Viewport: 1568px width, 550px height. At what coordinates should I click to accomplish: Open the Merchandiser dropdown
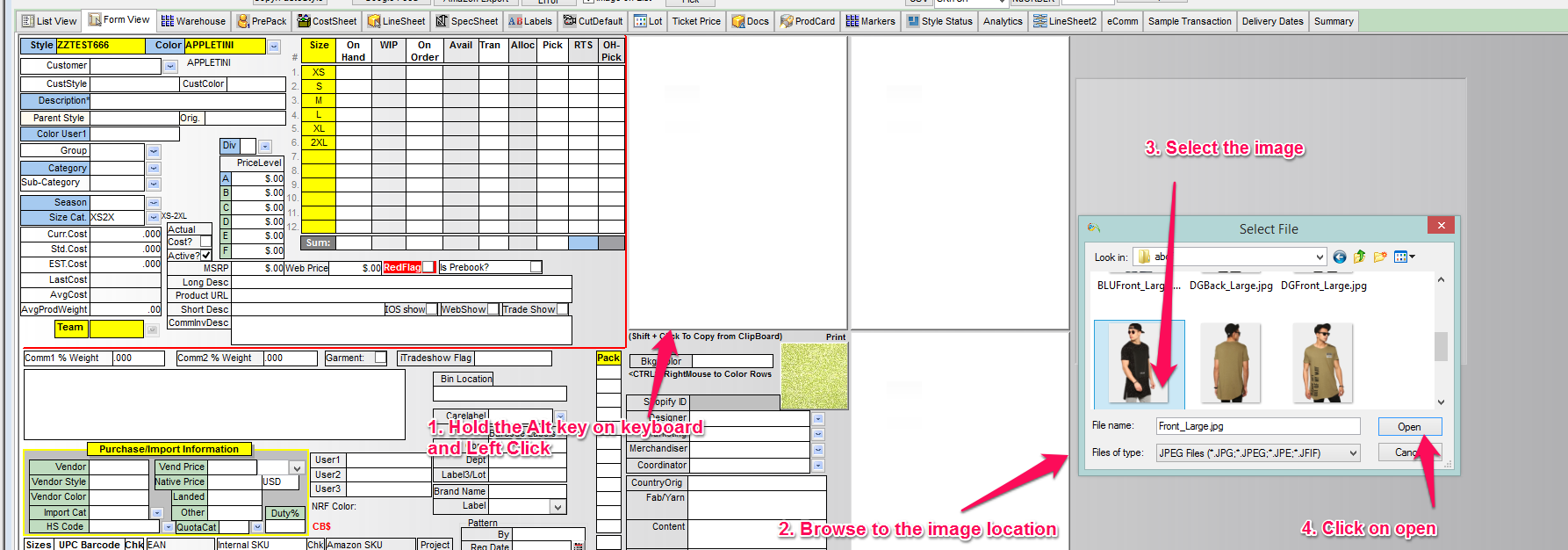click(x=818, y=449)
